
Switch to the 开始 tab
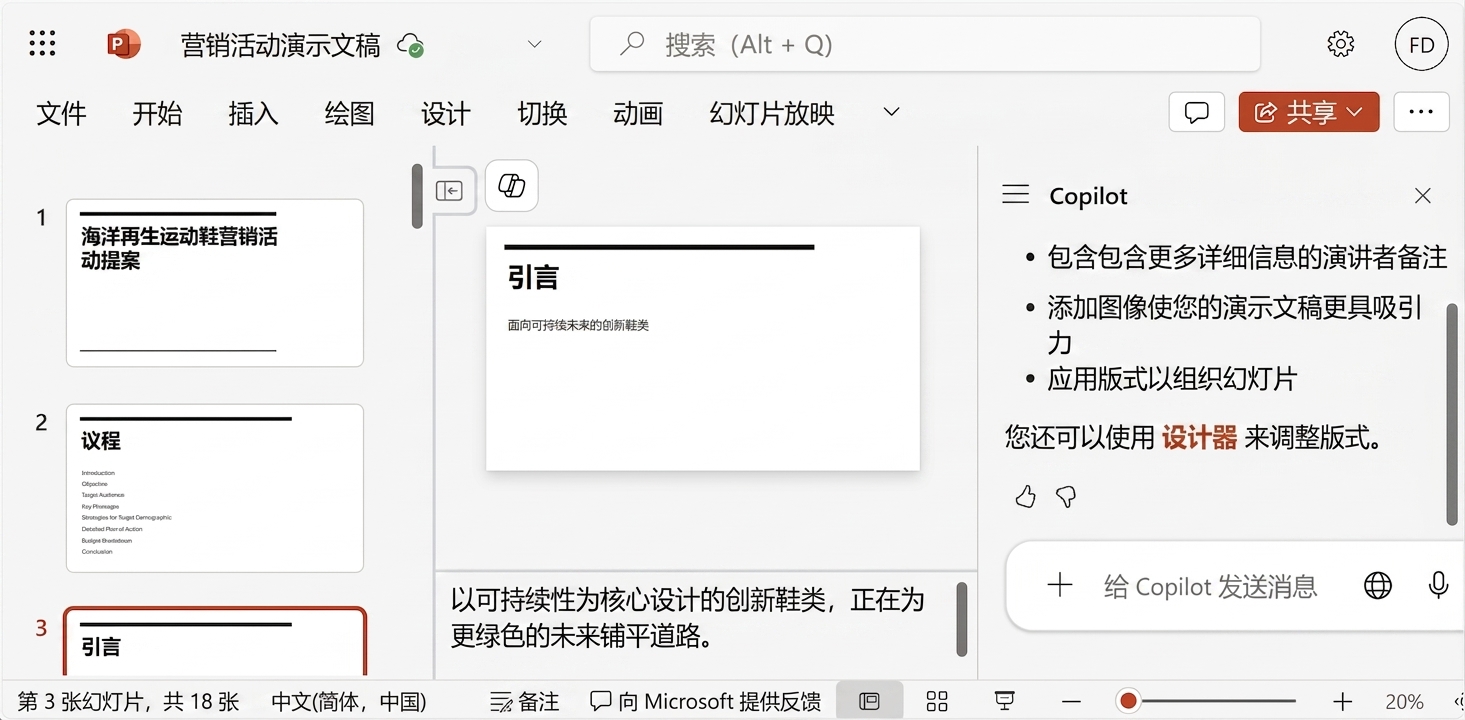[x=157, y=113]
